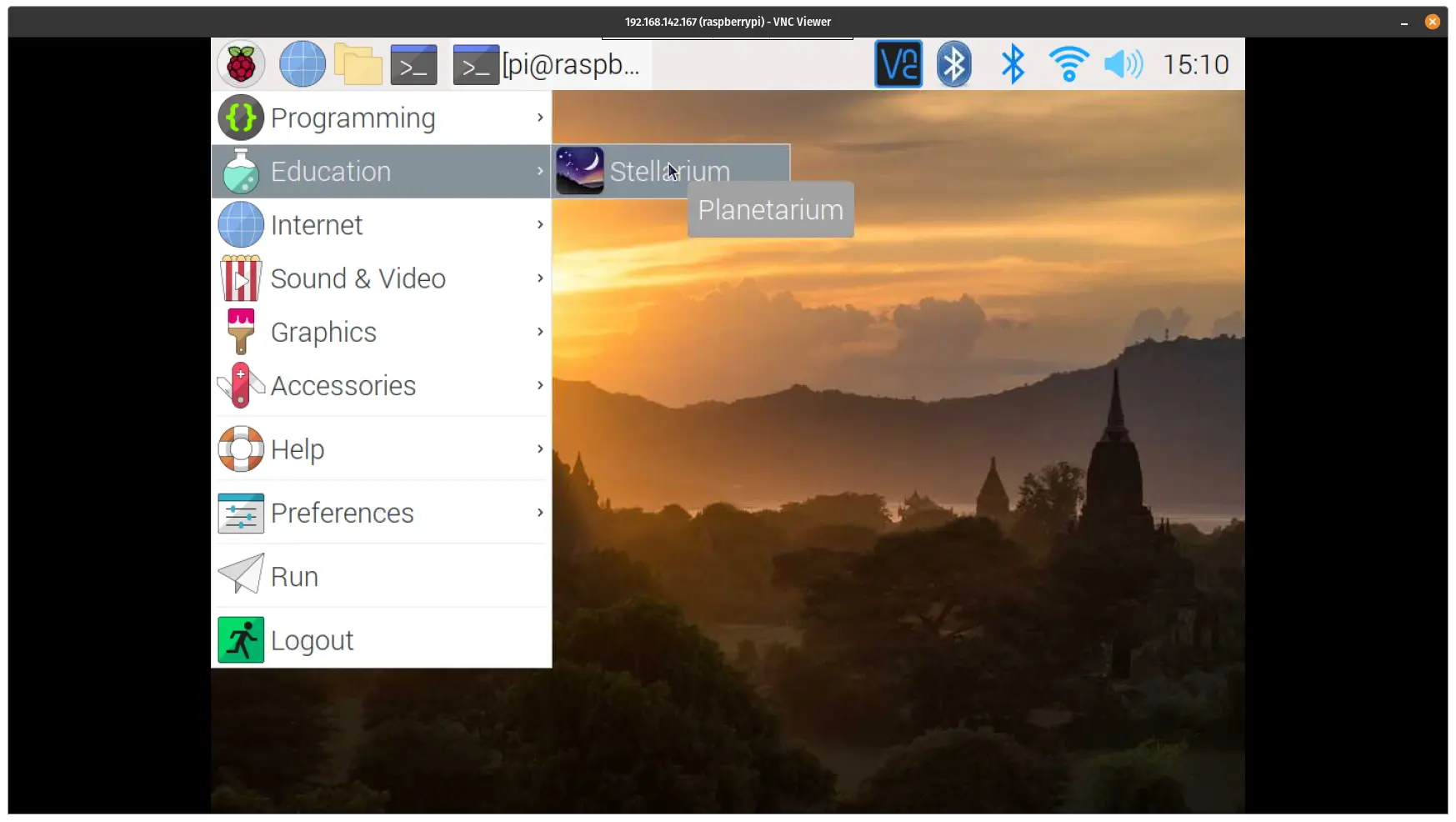Open the File Manager folder icon
The height and width of the screenshot is (822, 1456).
(358, 64)
